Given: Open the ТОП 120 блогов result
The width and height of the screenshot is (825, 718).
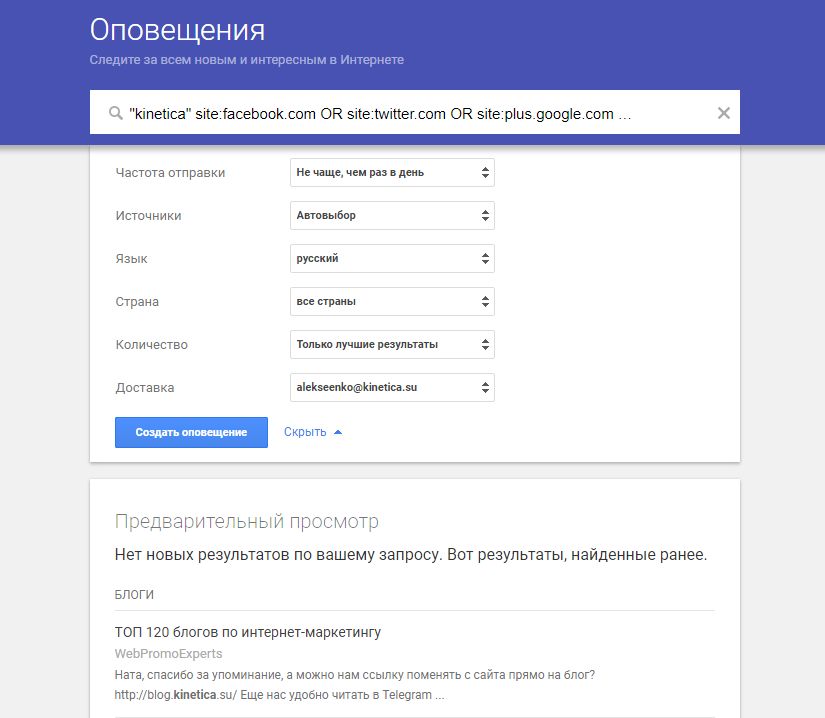Looking at the screenshot, I should click(x=248, y=632).
